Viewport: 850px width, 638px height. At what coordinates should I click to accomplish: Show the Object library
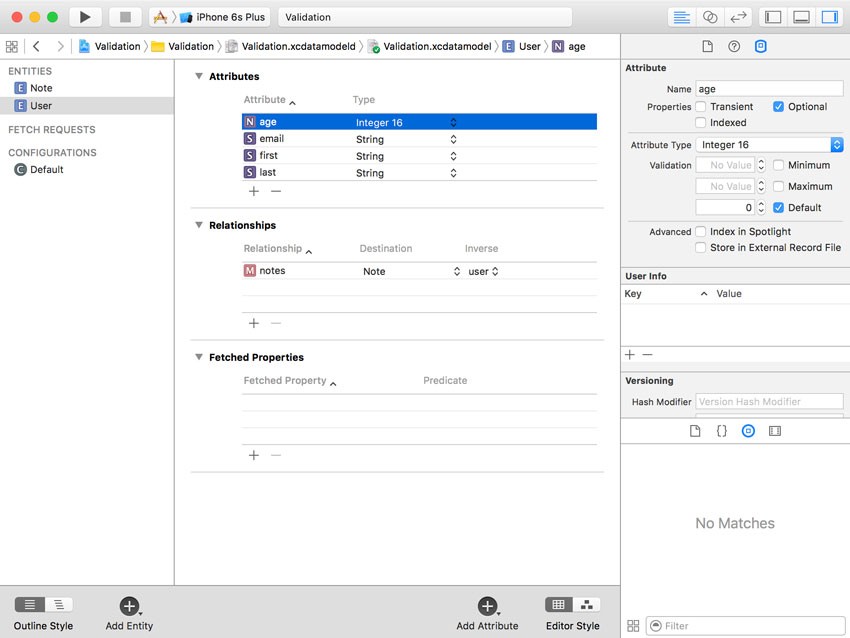748,431
